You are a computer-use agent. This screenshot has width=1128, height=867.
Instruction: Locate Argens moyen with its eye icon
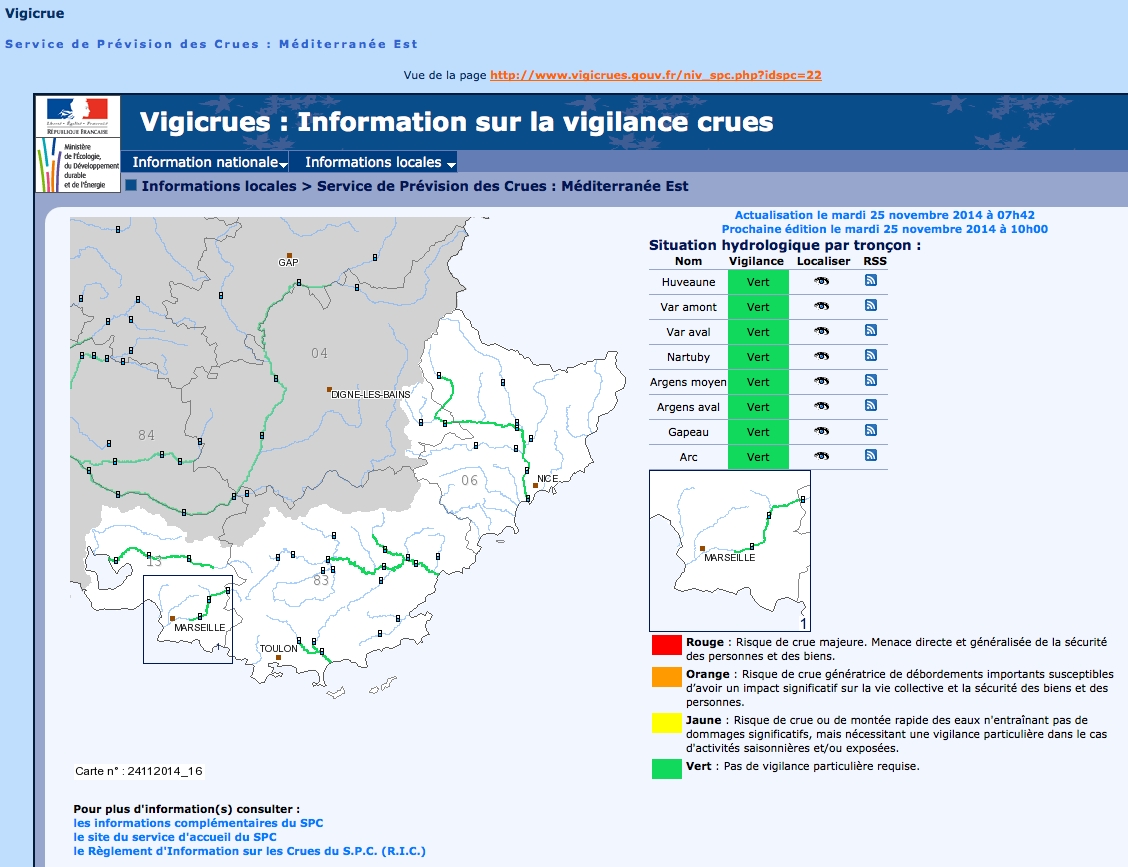(x=822, y=381)
